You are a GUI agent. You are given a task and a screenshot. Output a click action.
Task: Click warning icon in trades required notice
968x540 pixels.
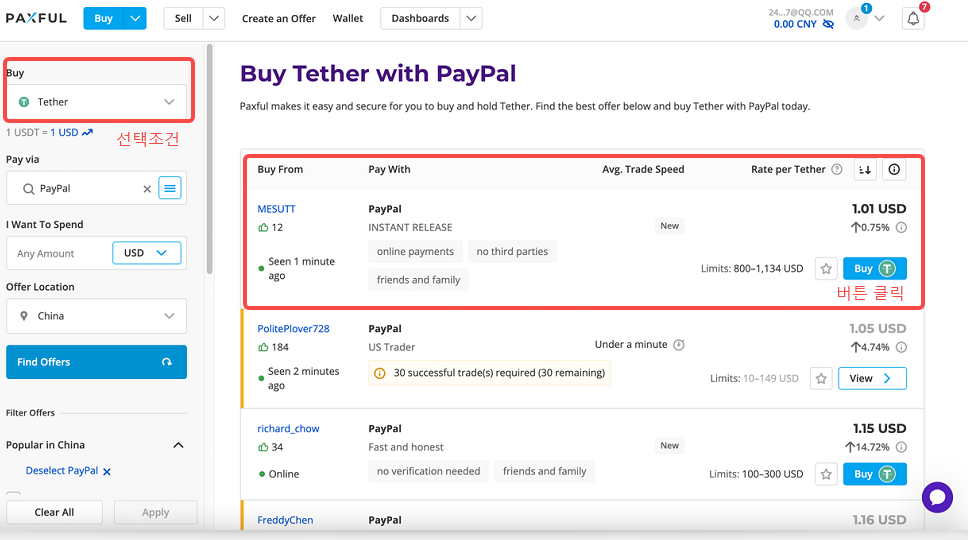[x=380, y=373]
